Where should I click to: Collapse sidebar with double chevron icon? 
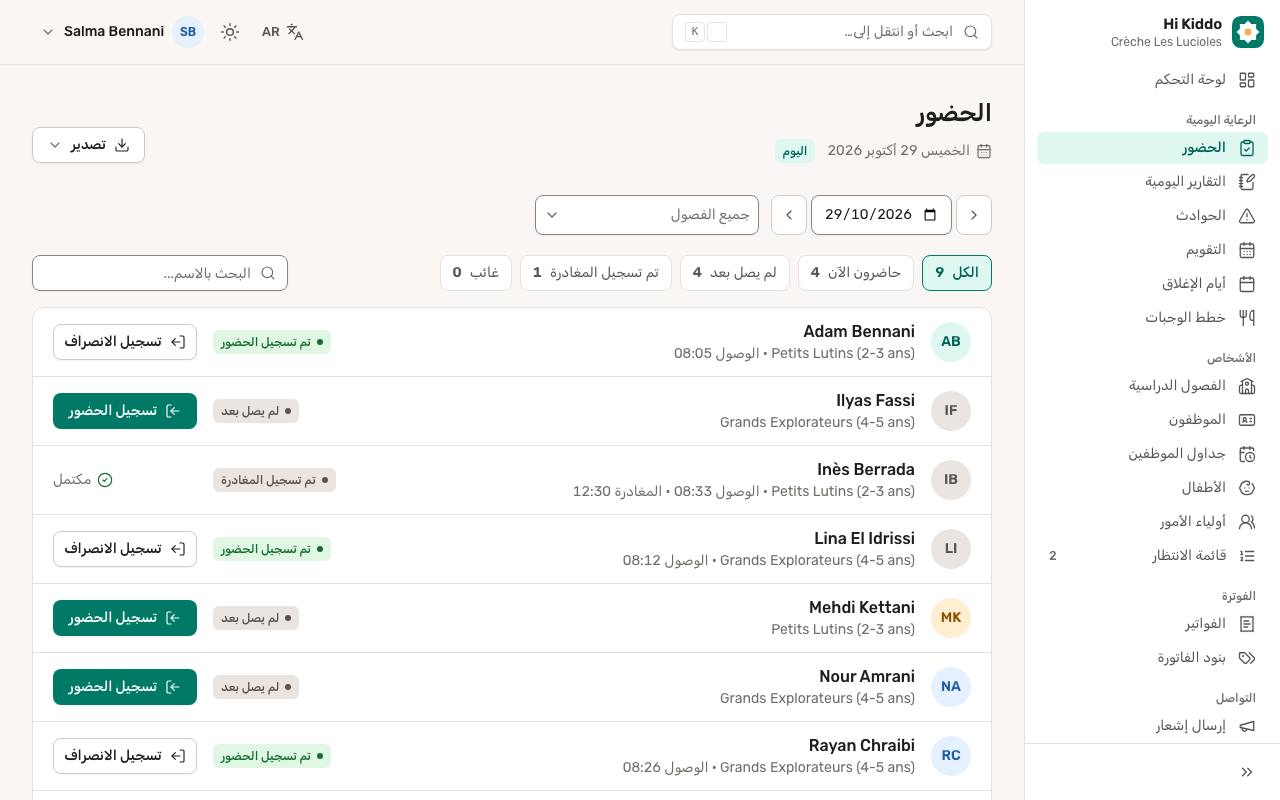[1247, 772]
